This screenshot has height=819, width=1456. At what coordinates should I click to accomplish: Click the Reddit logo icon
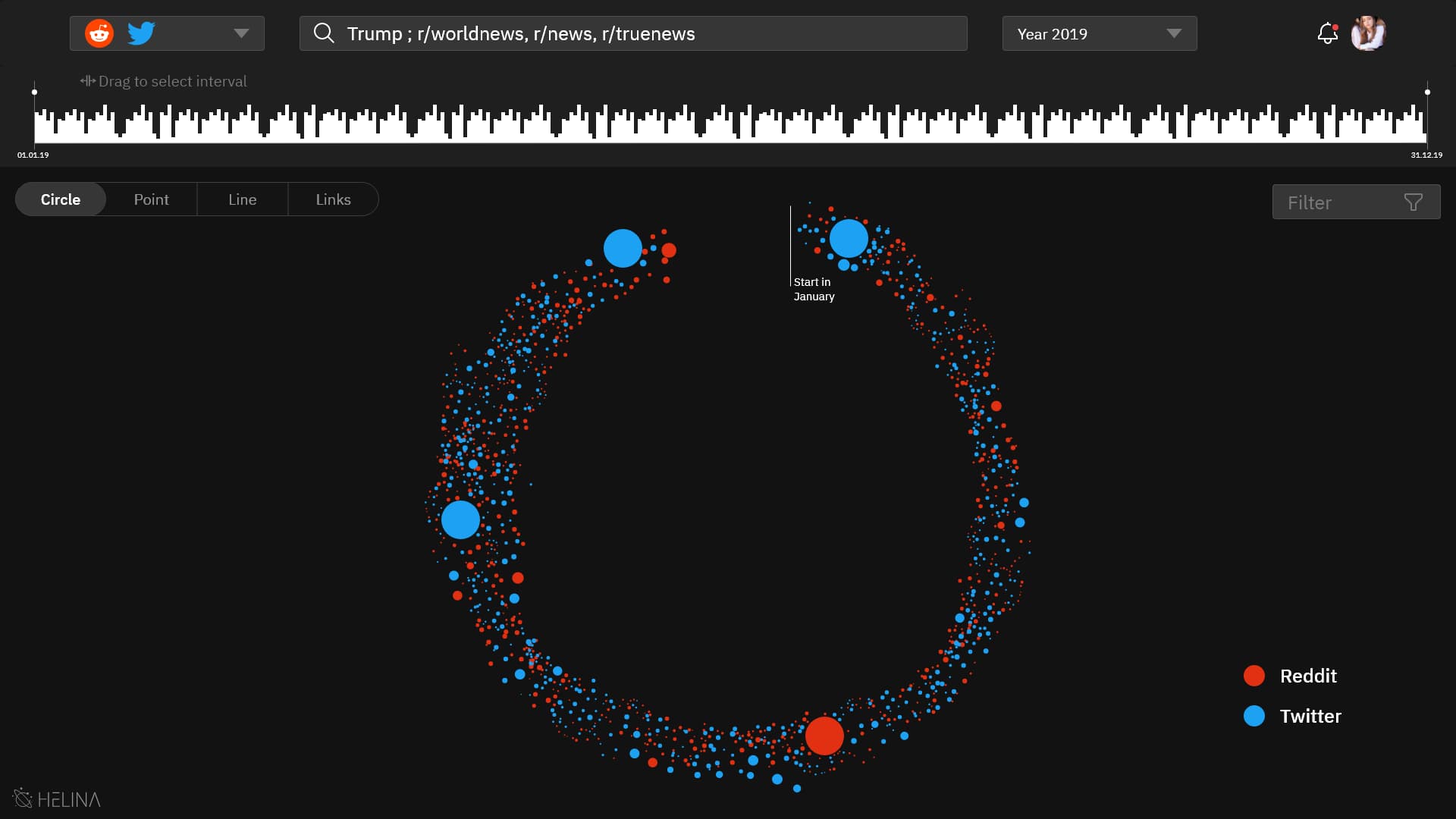(99, 33)
